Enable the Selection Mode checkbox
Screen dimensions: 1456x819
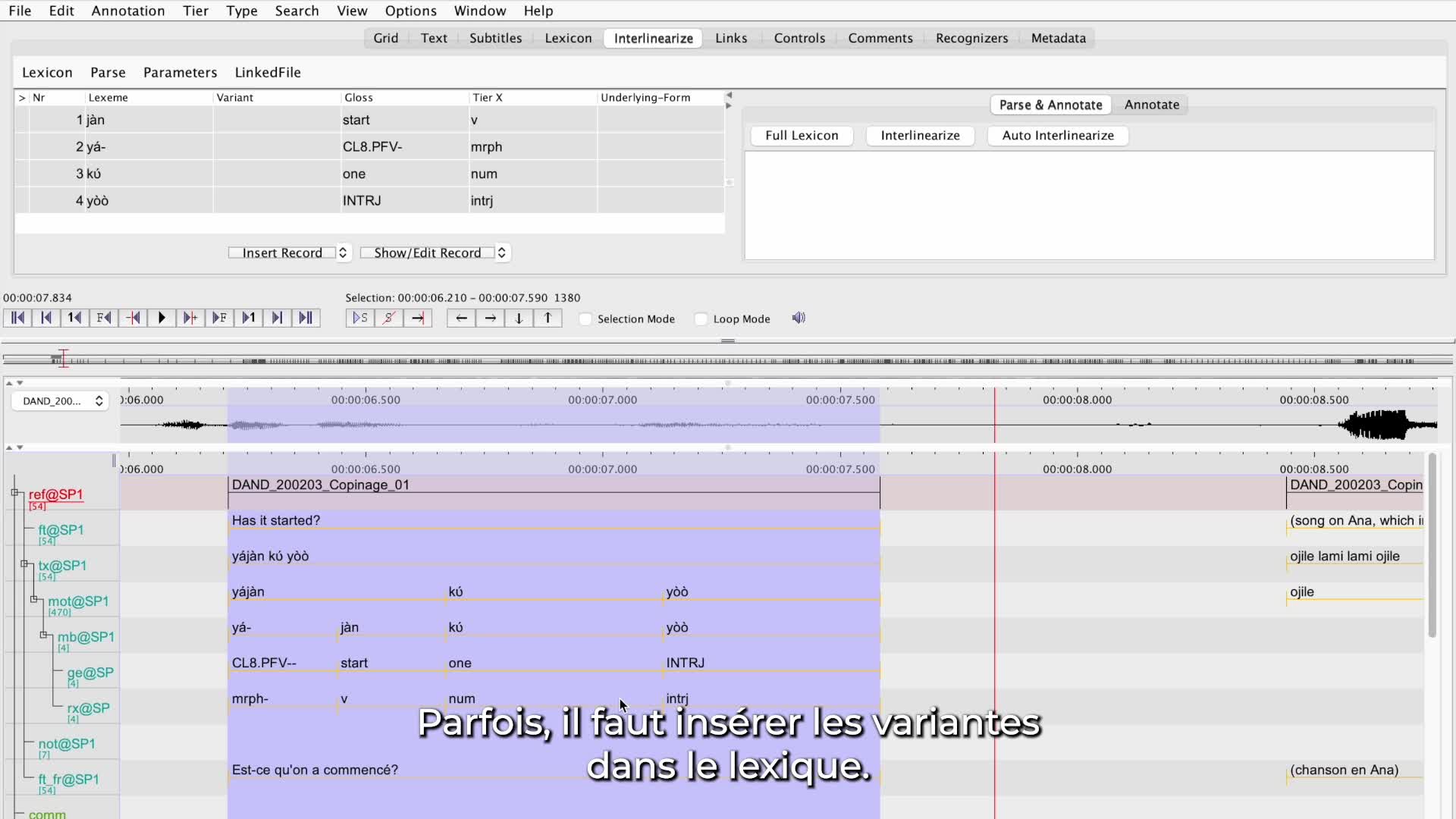pos(585,319)
